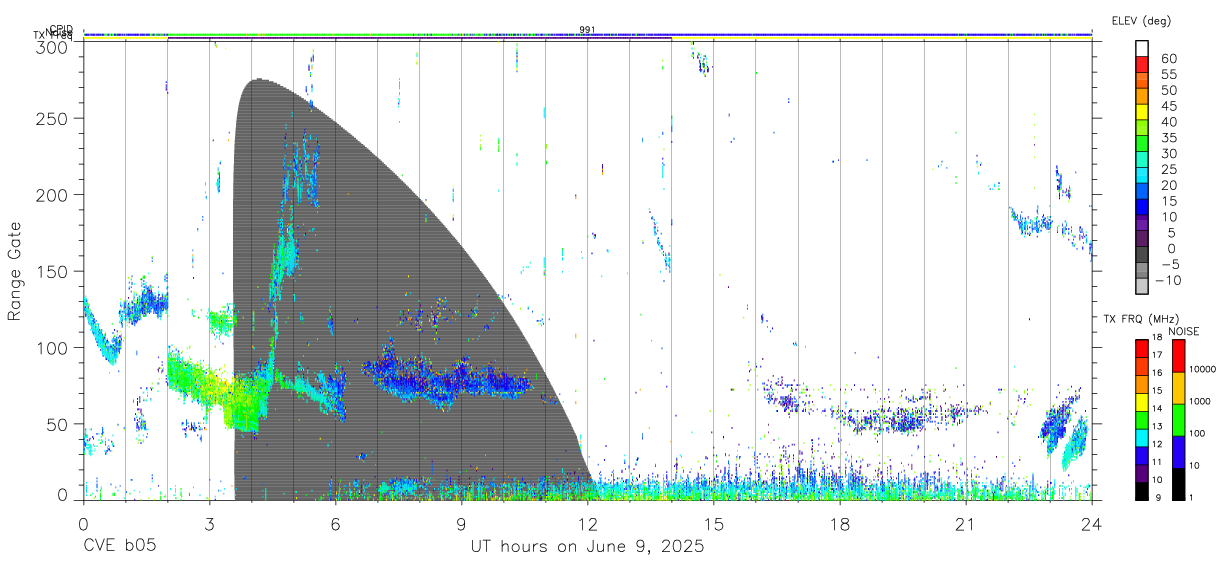Image resolution: width=1228 pixels, height=567 pixels.
Task: Click the "100" tick on the Range Gate axis
Action: tap(53, 347)
